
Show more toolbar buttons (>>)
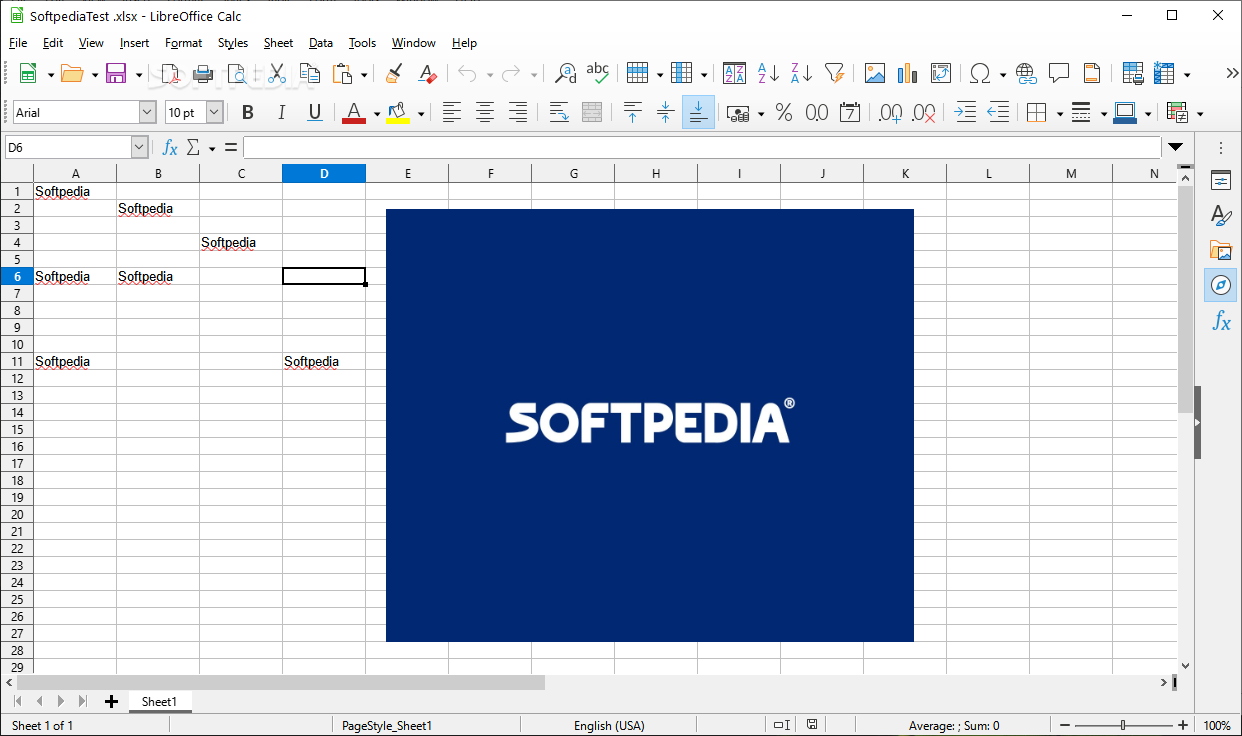pos(1232,73)
